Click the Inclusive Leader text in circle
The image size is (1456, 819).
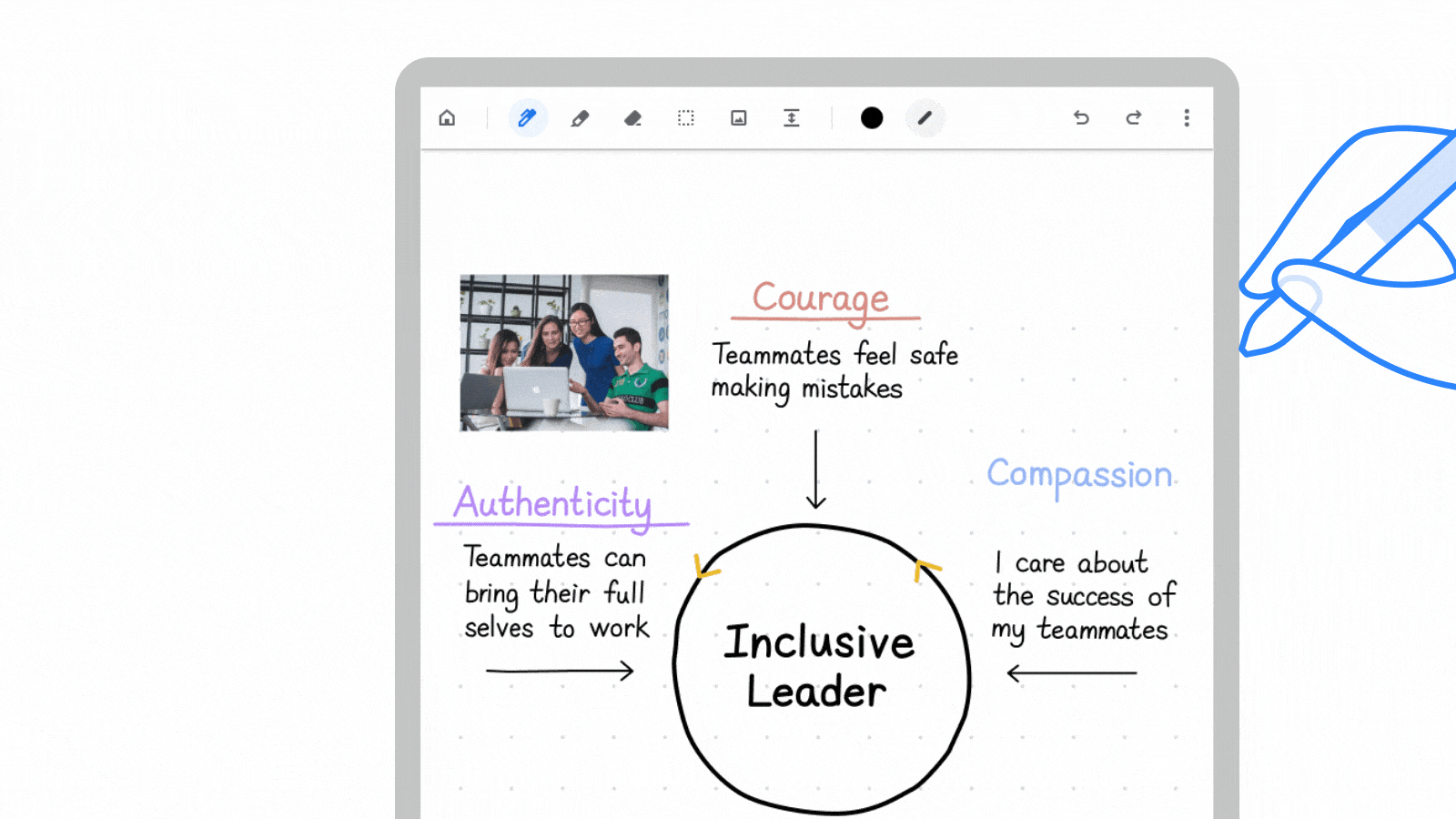coord(818,667)
